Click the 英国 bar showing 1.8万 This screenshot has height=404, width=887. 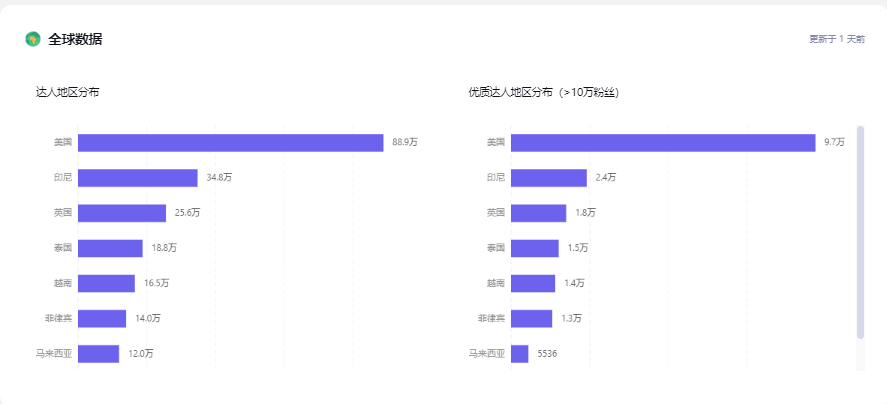pos(539,213)
